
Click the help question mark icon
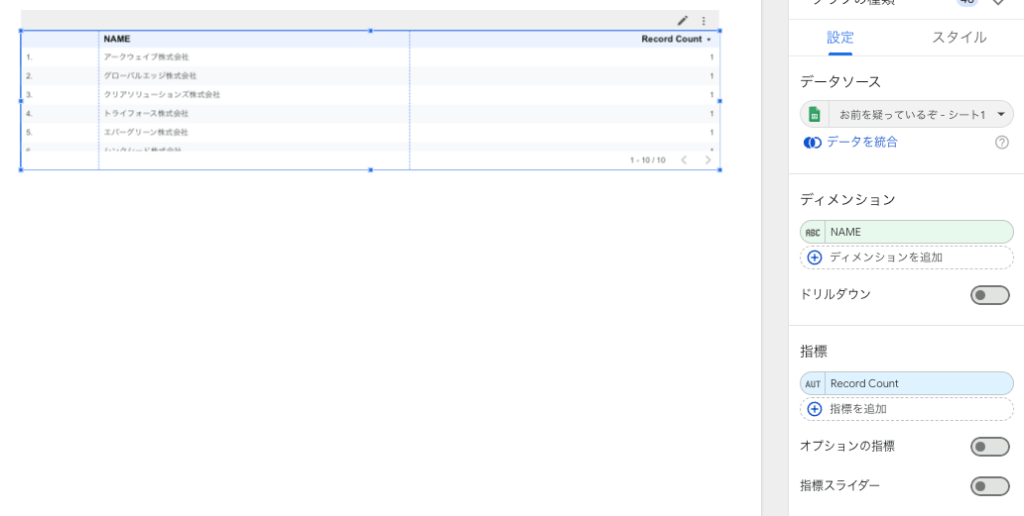tap(1001, 143)
